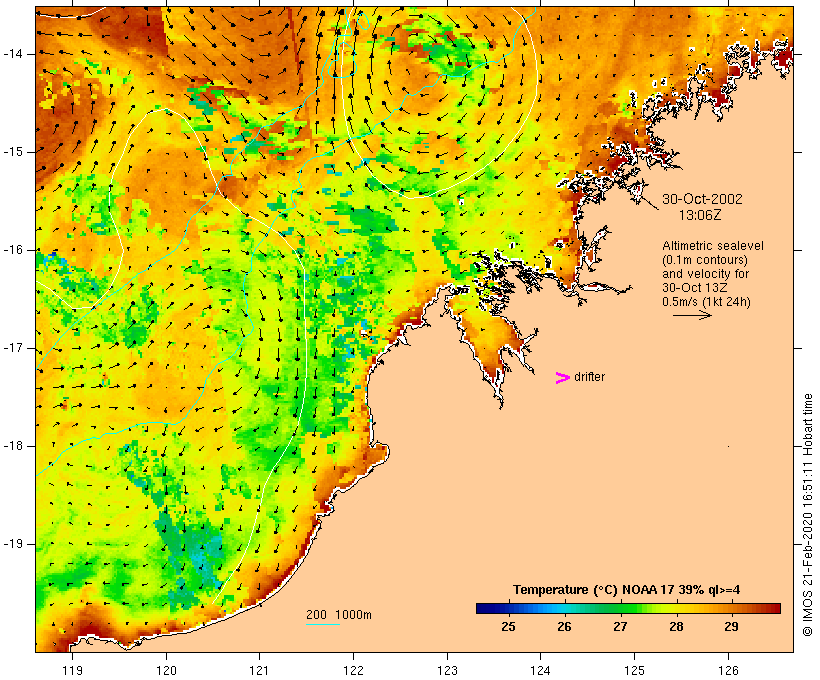
Task: Click the 'Temperature (°C) NOAA 17 39% ql>=4' title
Action: pyautogui.click(x=627, y=590)
